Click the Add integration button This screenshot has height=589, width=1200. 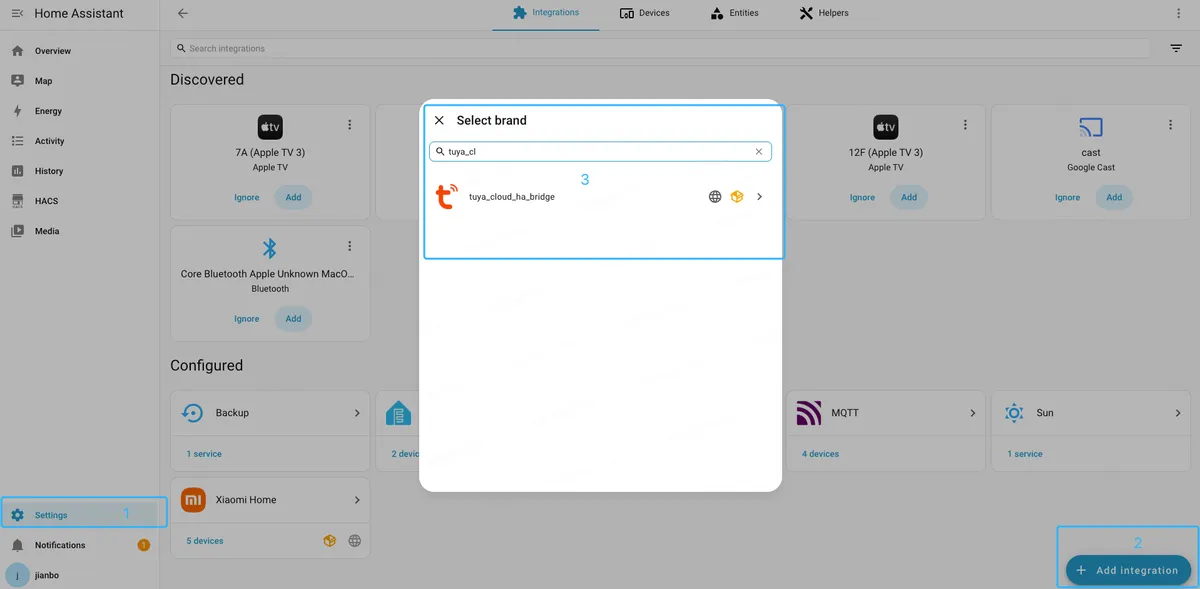point(1128,570)
